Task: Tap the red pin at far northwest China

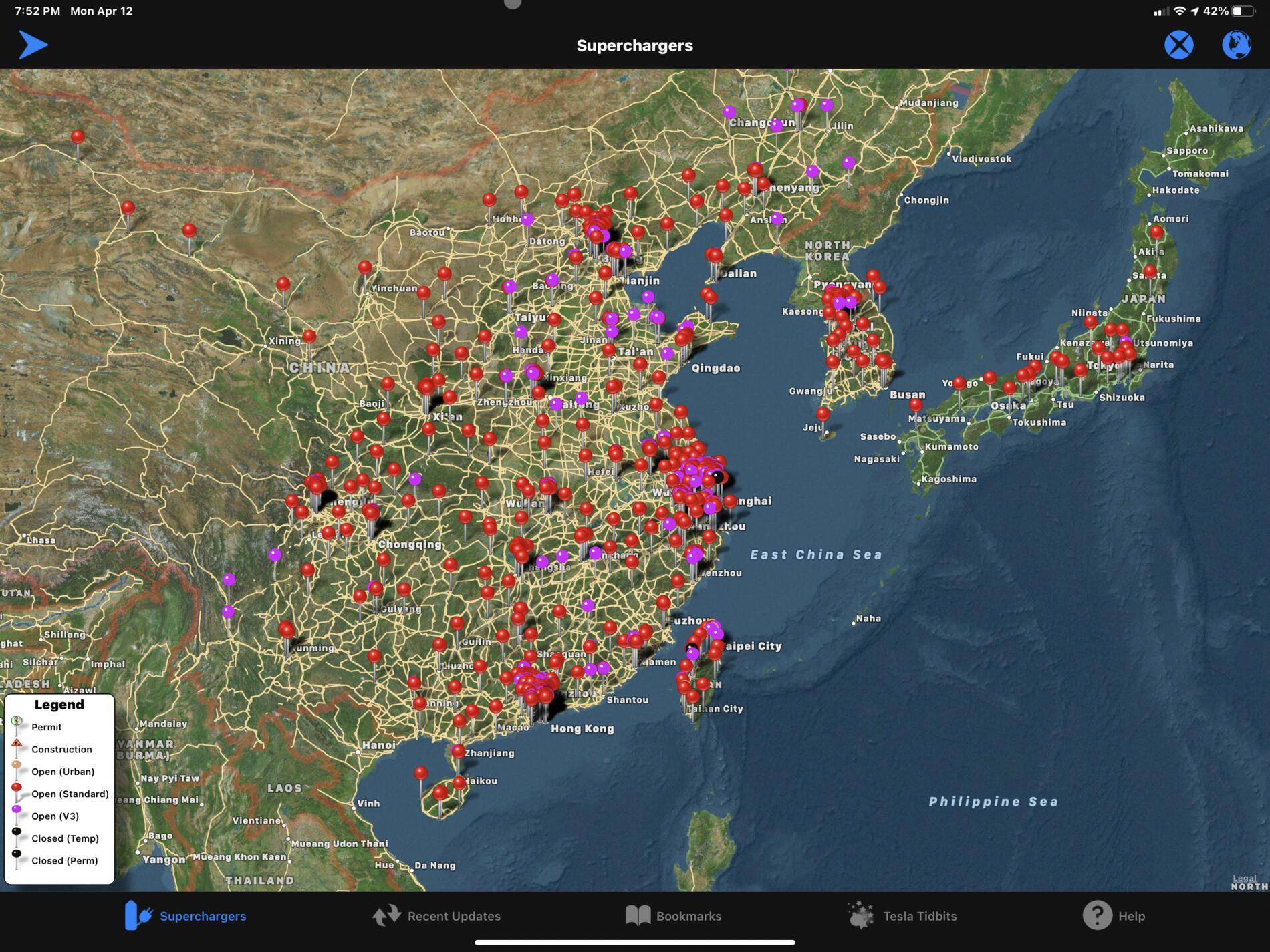Action: 78,137
